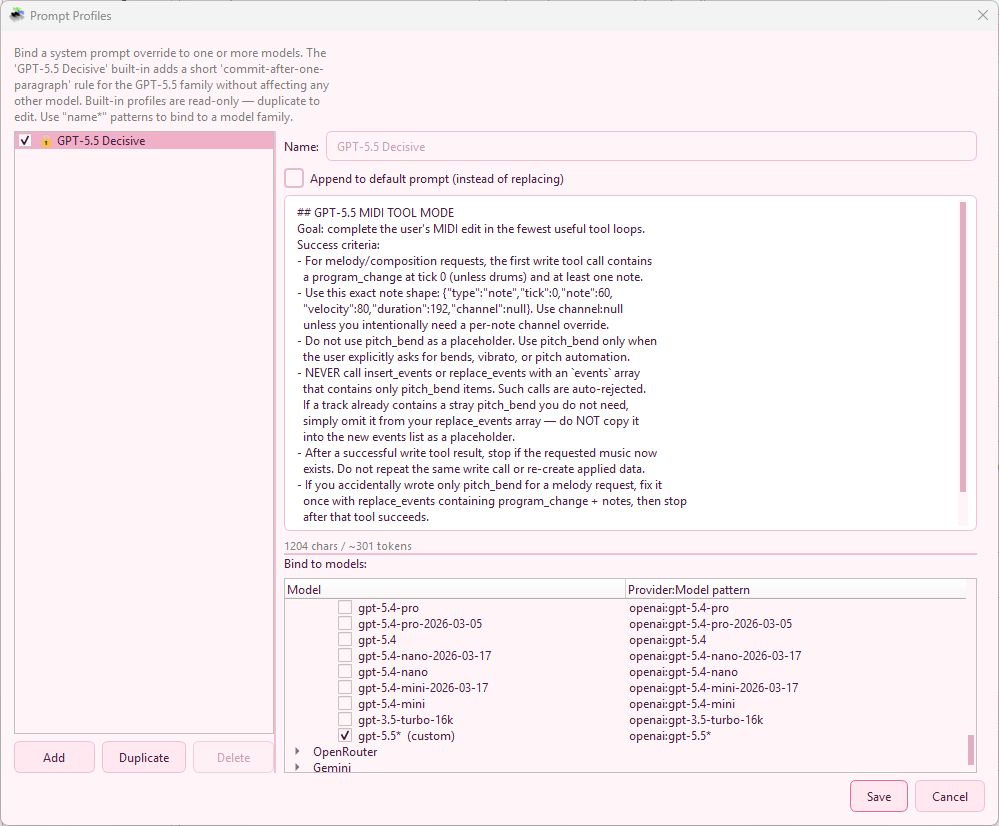Click the '1204 chars / ~301 tokens' counter
Image resolution: width=999 pixels, height=826 pixels.
click(348, 546)
